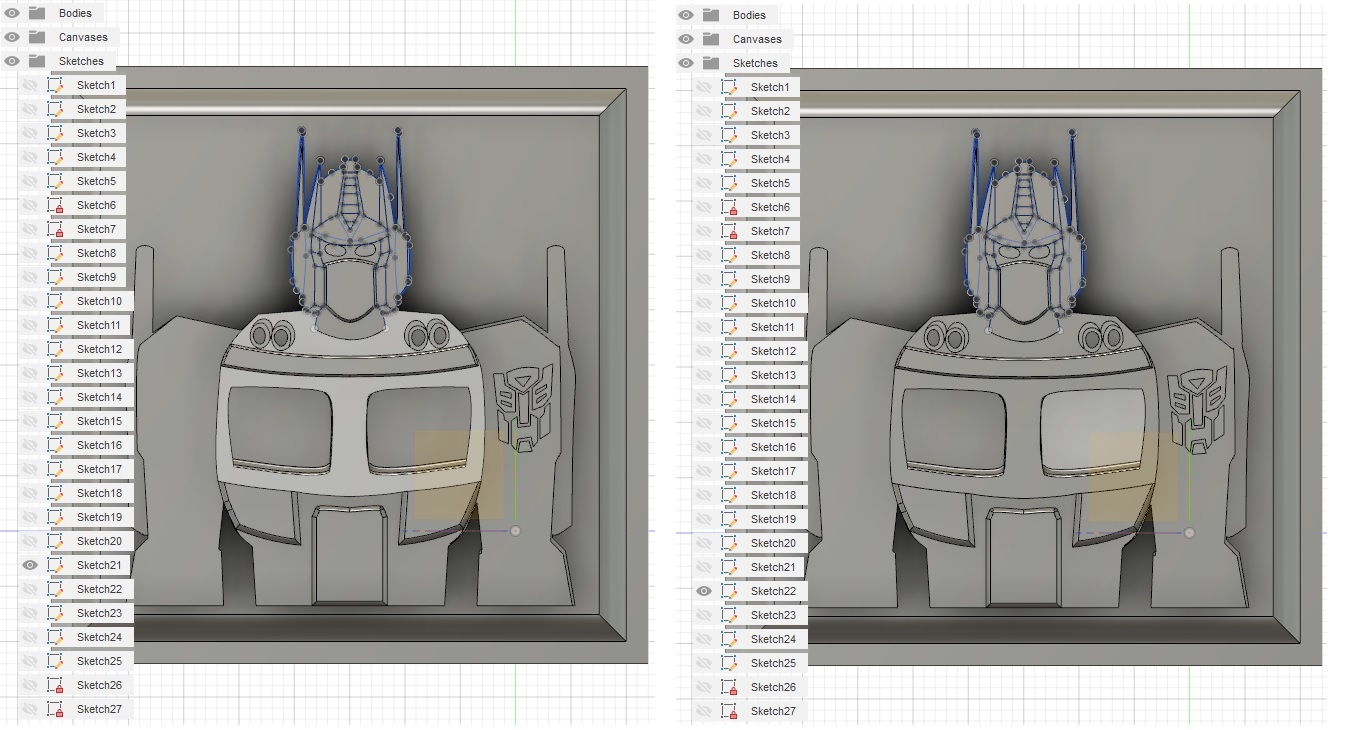Image resolution: width=1360 pixels, height=730 pixels.
Task: Hide Bodies using eye in right browser
Action: 686,15
